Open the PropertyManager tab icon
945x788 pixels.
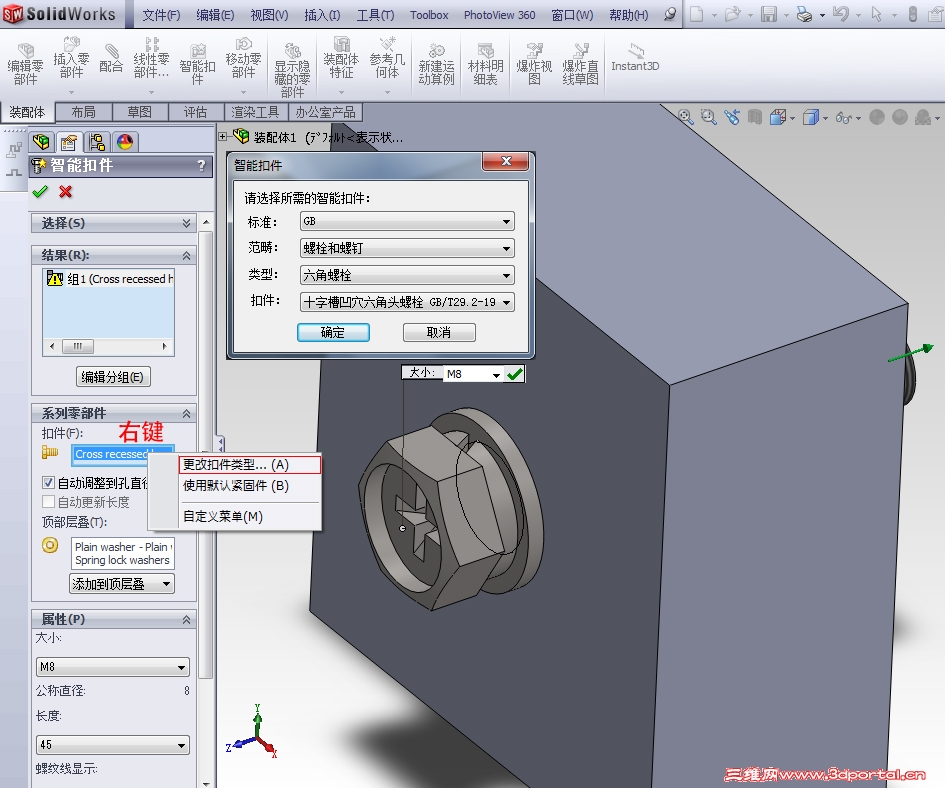tap(69, 142)
